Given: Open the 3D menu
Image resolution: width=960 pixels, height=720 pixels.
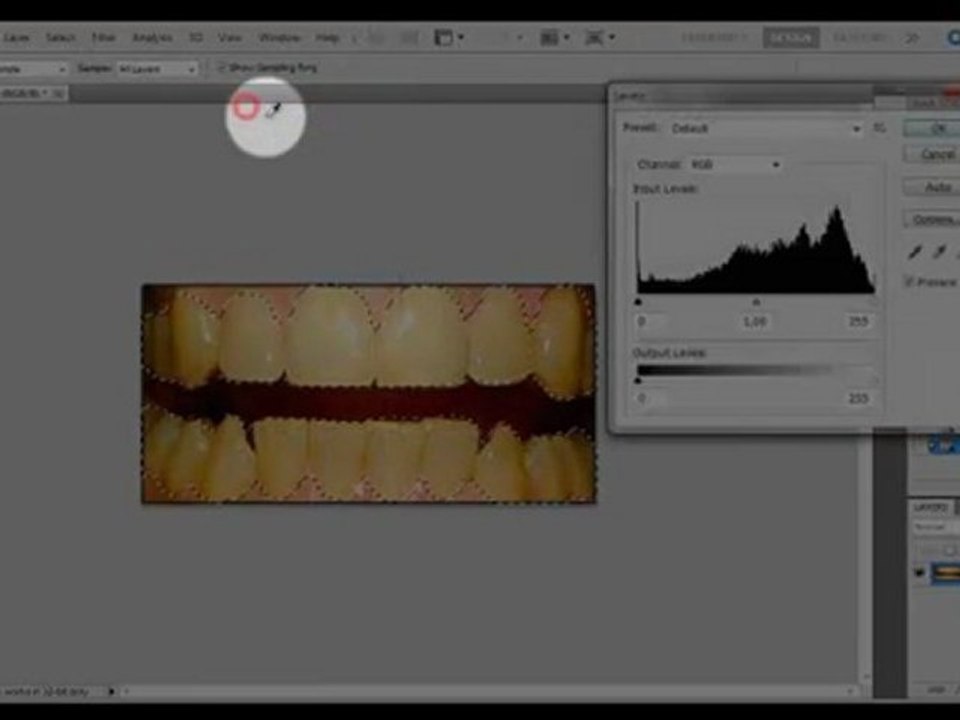Looking at the screenshot, I should pos(196,38).
